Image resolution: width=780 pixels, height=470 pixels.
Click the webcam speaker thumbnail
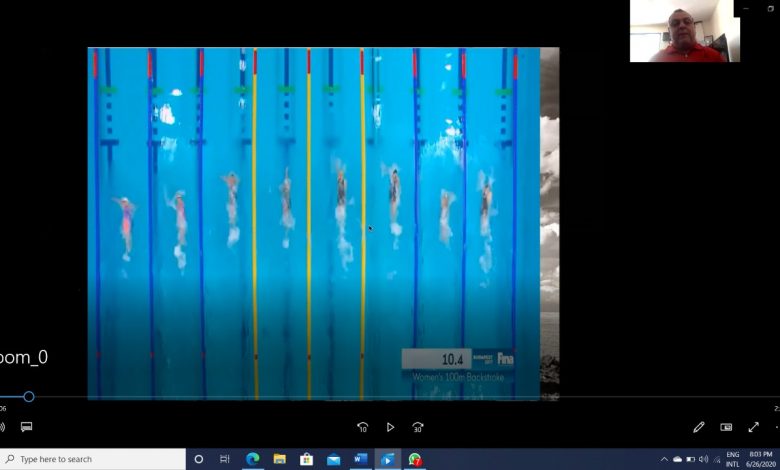tap(684, 31)
